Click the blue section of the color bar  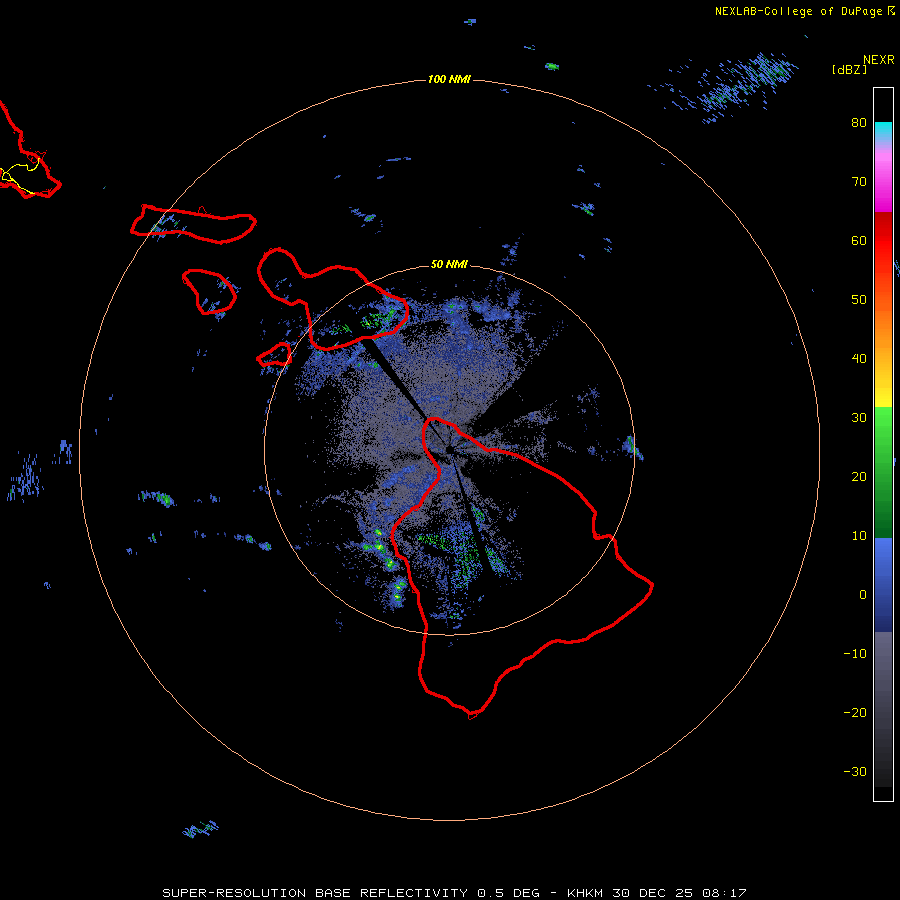883,585
